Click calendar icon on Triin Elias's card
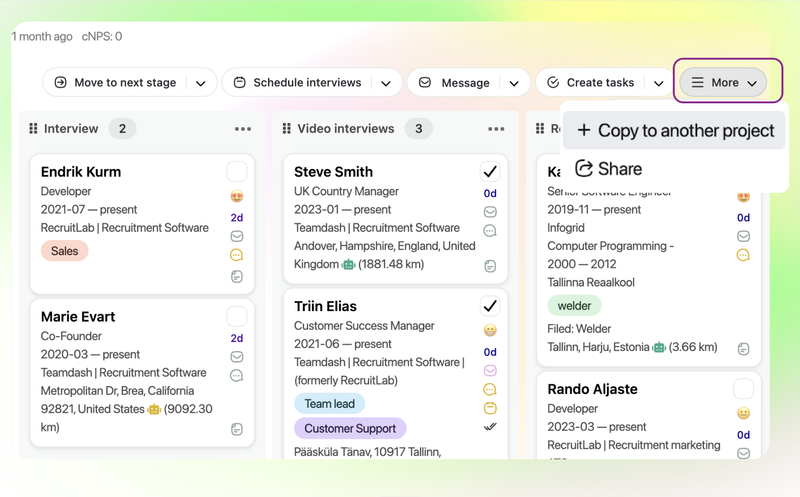The image size is (800, 497). click(490, 408)
